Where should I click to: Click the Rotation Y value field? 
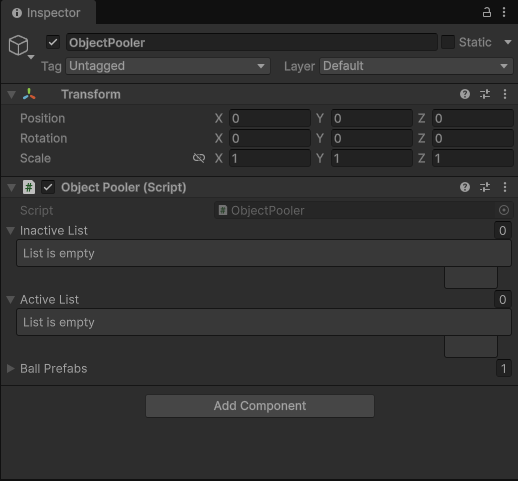pos(372,138)
